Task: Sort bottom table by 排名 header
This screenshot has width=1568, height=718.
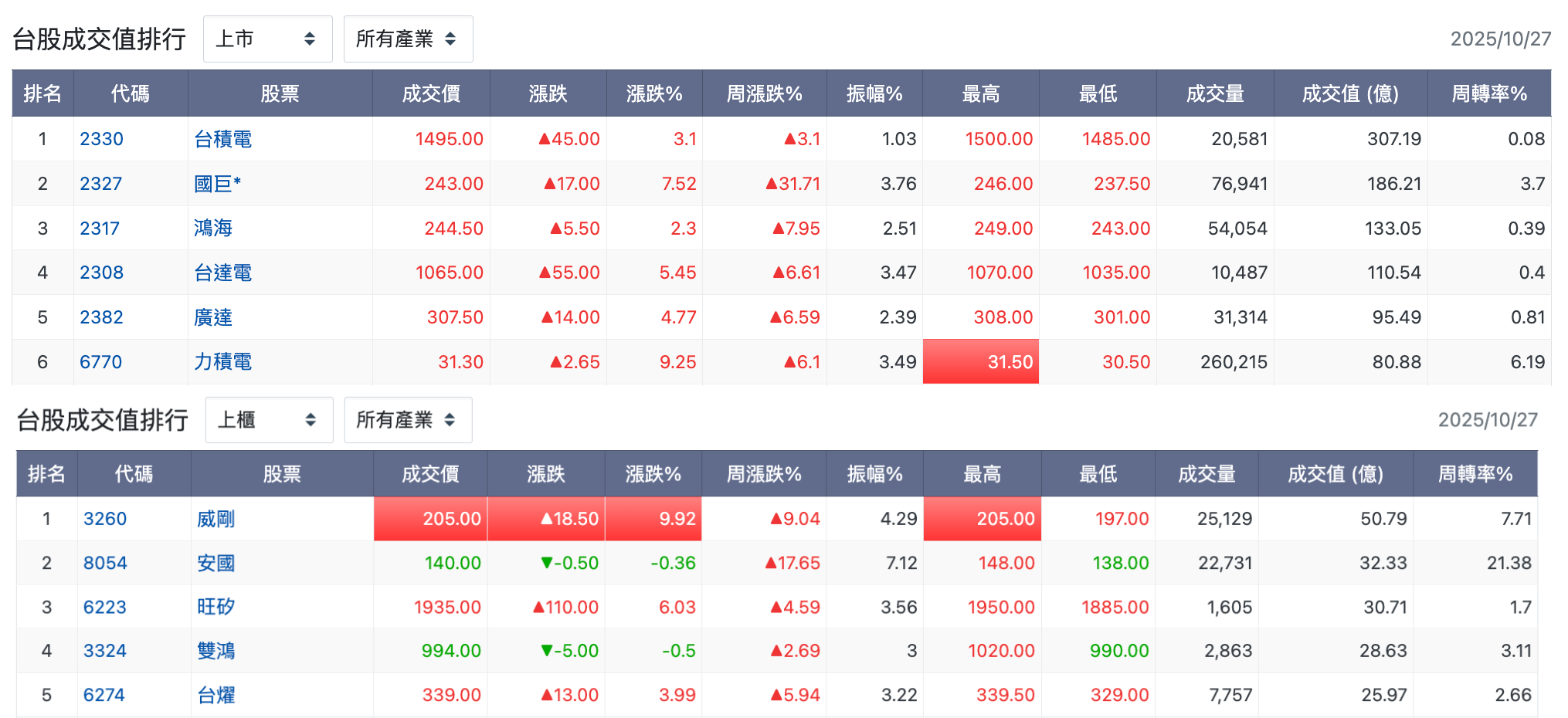Action: tap(46, 474)
